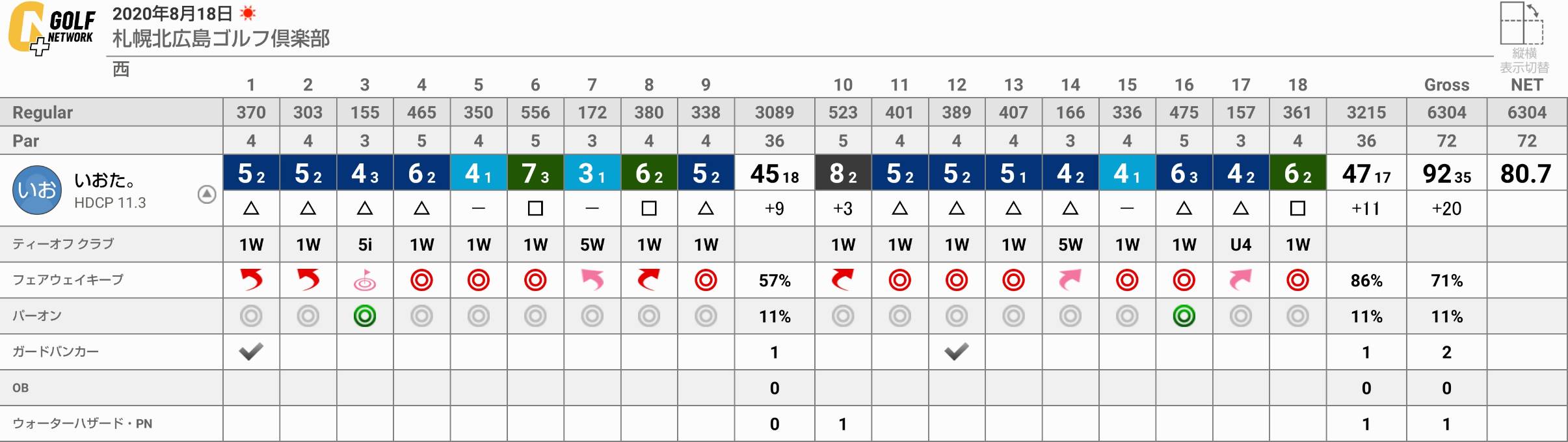Click hole 1 fairway miss-left red arrow
1568x442 pixels.
tap(251, 280)
